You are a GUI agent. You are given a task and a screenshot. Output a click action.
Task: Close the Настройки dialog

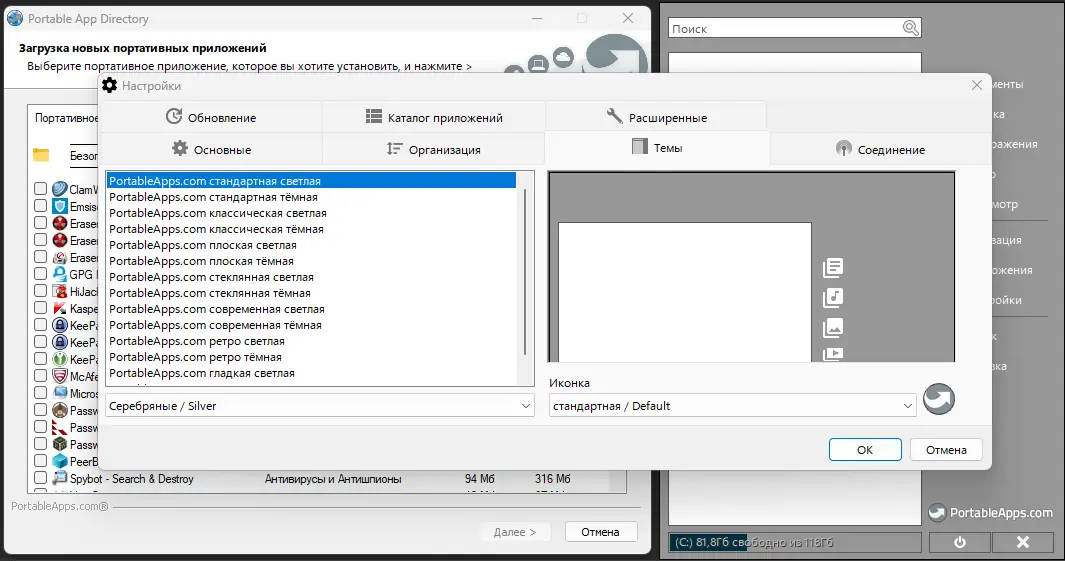(976, 86)
